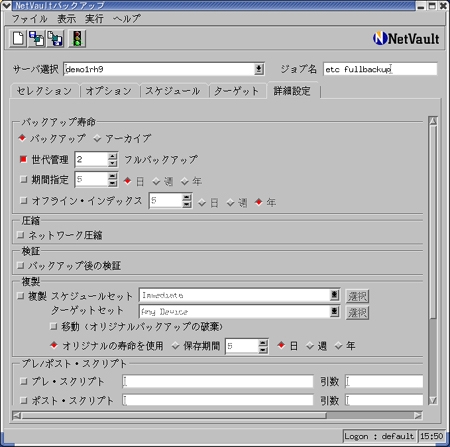Open the window menu icon in title bar
The height and width of the screenshot is (447, 450).
coord(6,5)
